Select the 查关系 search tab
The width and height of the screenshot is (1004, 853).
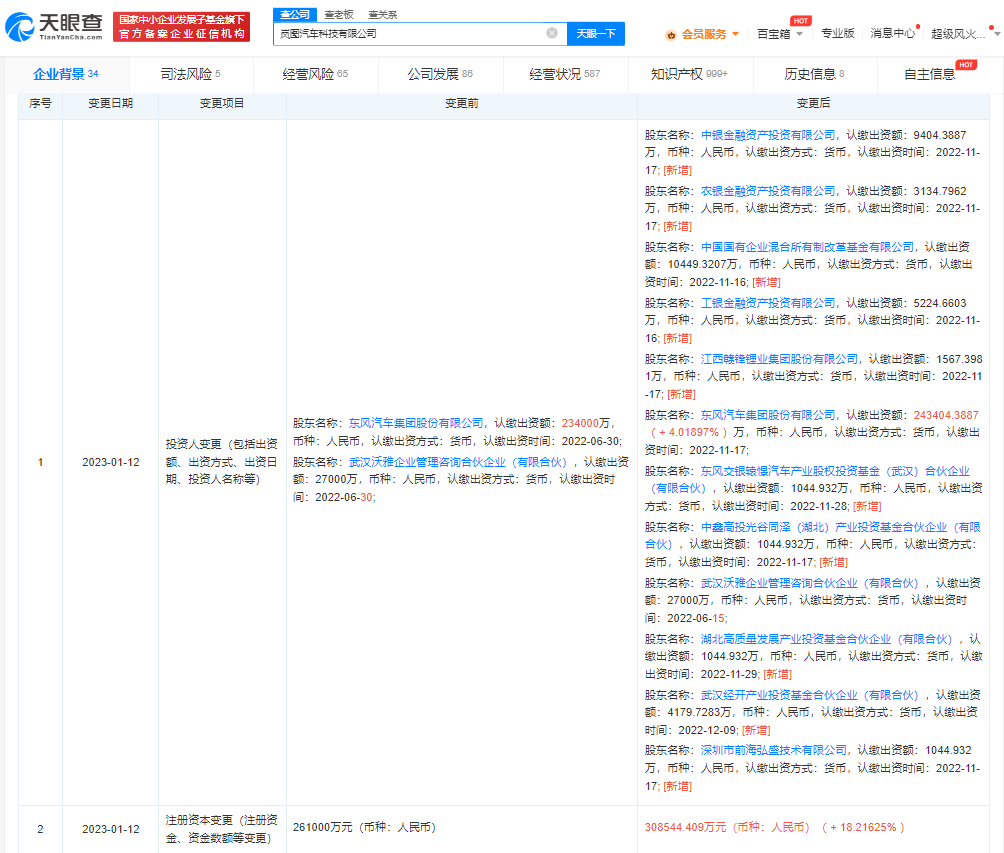(383, 14)
